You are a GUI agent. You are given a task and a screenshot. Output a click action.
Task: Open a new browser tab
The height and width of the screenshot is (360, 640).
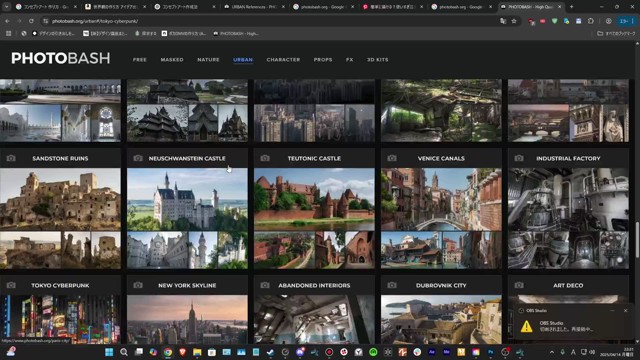pos(571,7)
